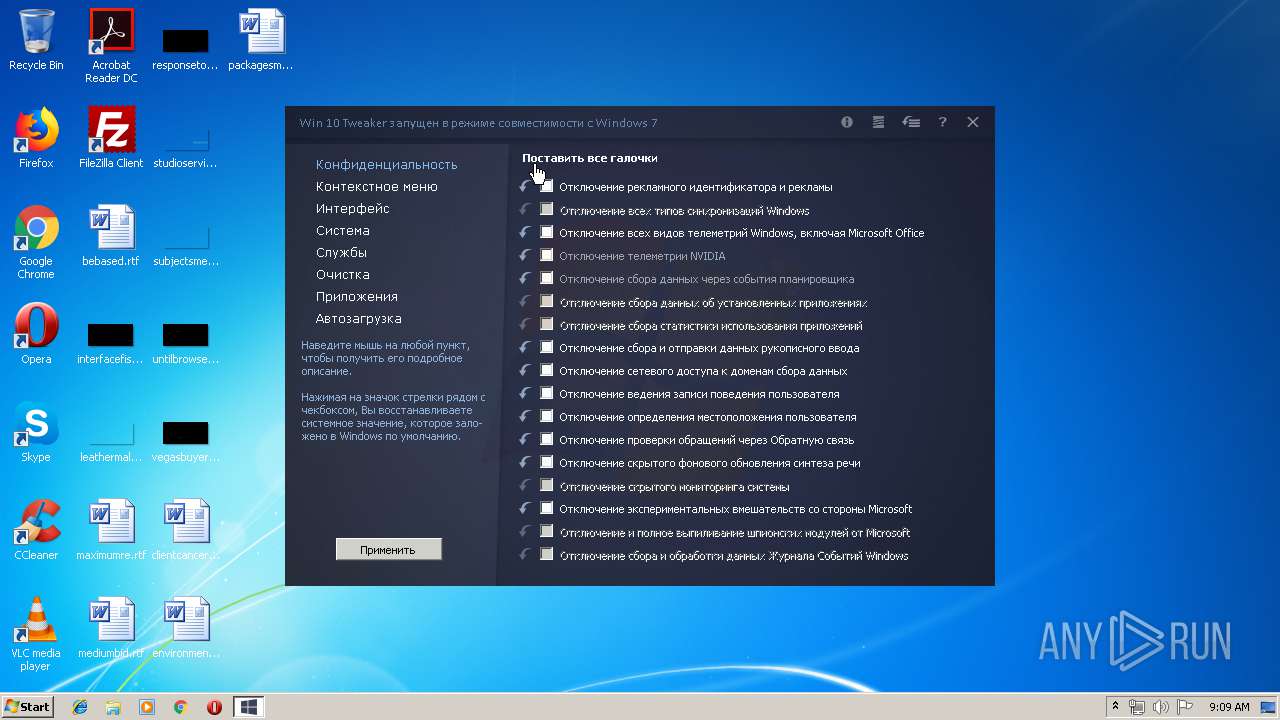The width and height of the screenshot is (1280, 720).
Task: Select the maximumre.rtf document icon
Action: click(x=111, y=530)
